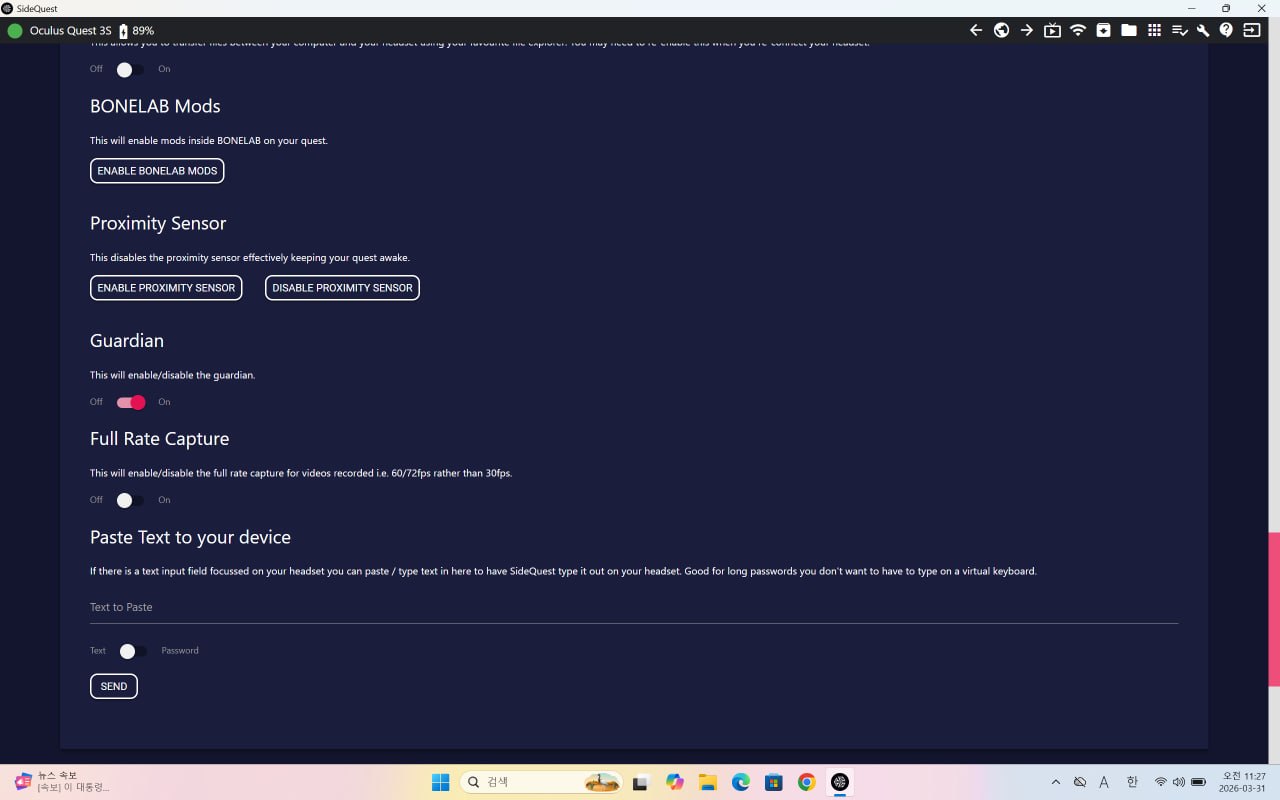Click the Enable BONELAB Mods button
The height and width of the screenshot is (800, 1280).
coord(157,171)
